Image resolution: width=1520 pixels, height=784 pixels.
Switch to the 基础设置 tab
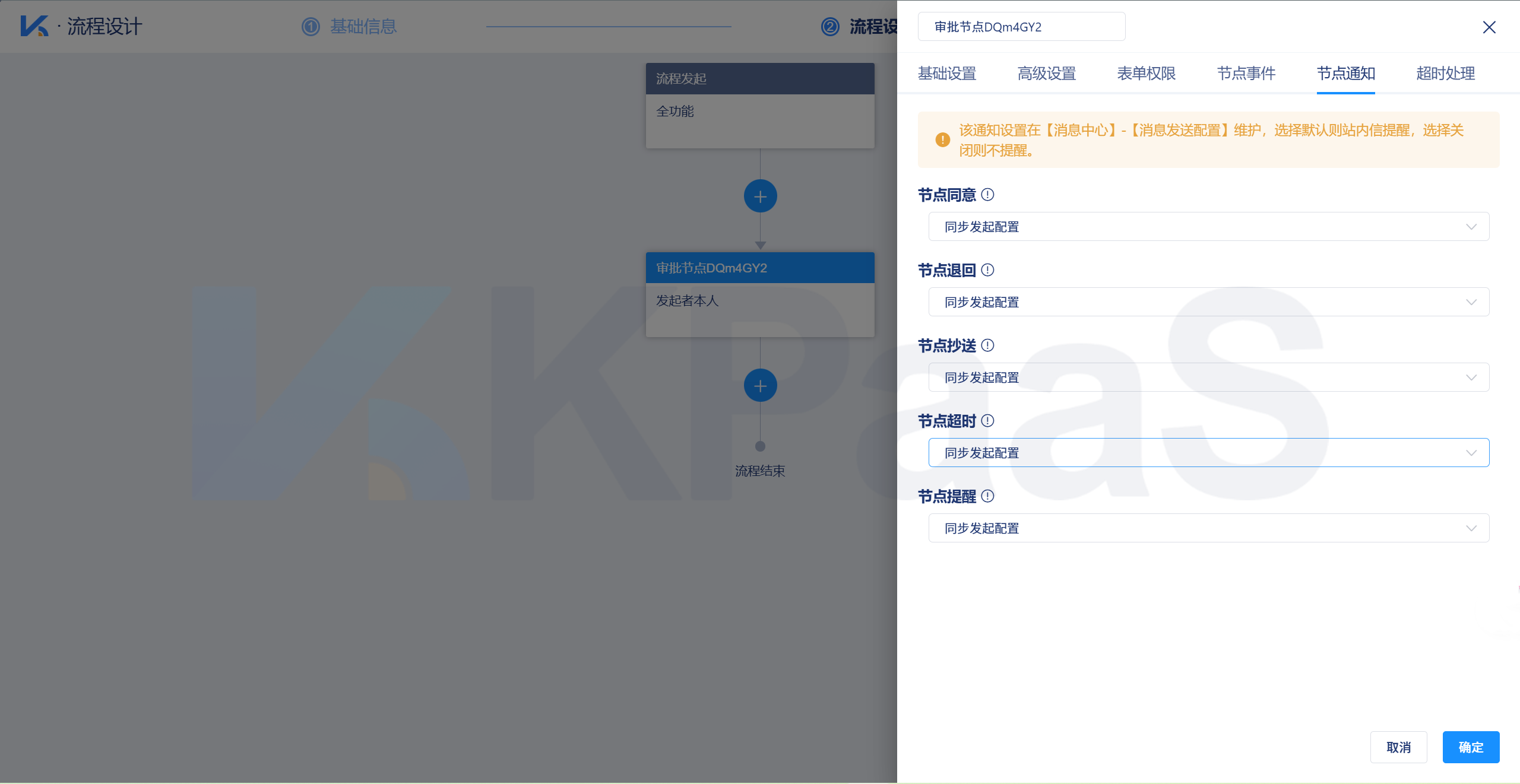pyautogui.click(x=947, y=74)
